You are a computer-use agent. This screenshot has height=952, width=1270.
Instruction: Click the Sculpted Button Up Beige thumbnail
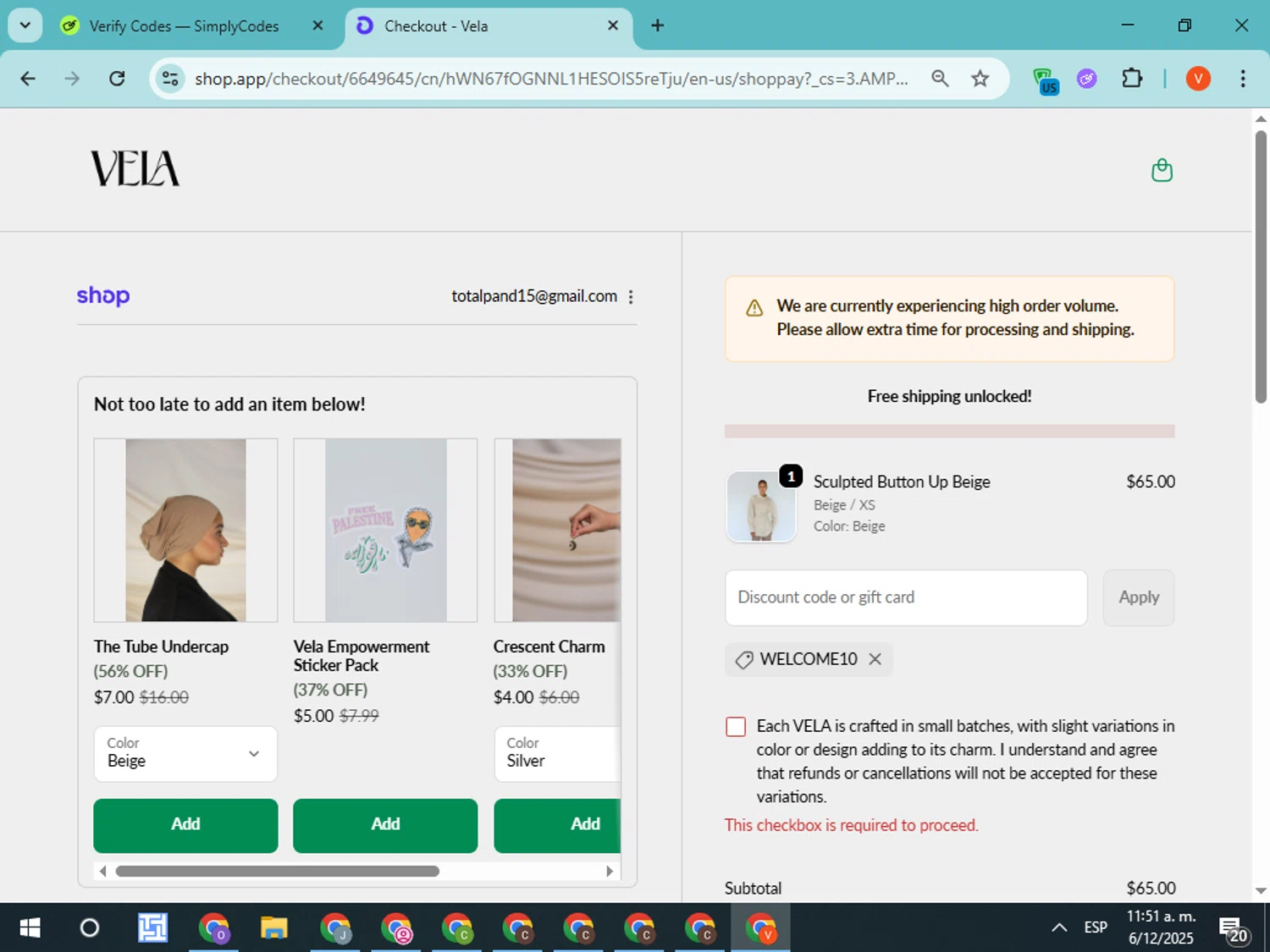761,506
